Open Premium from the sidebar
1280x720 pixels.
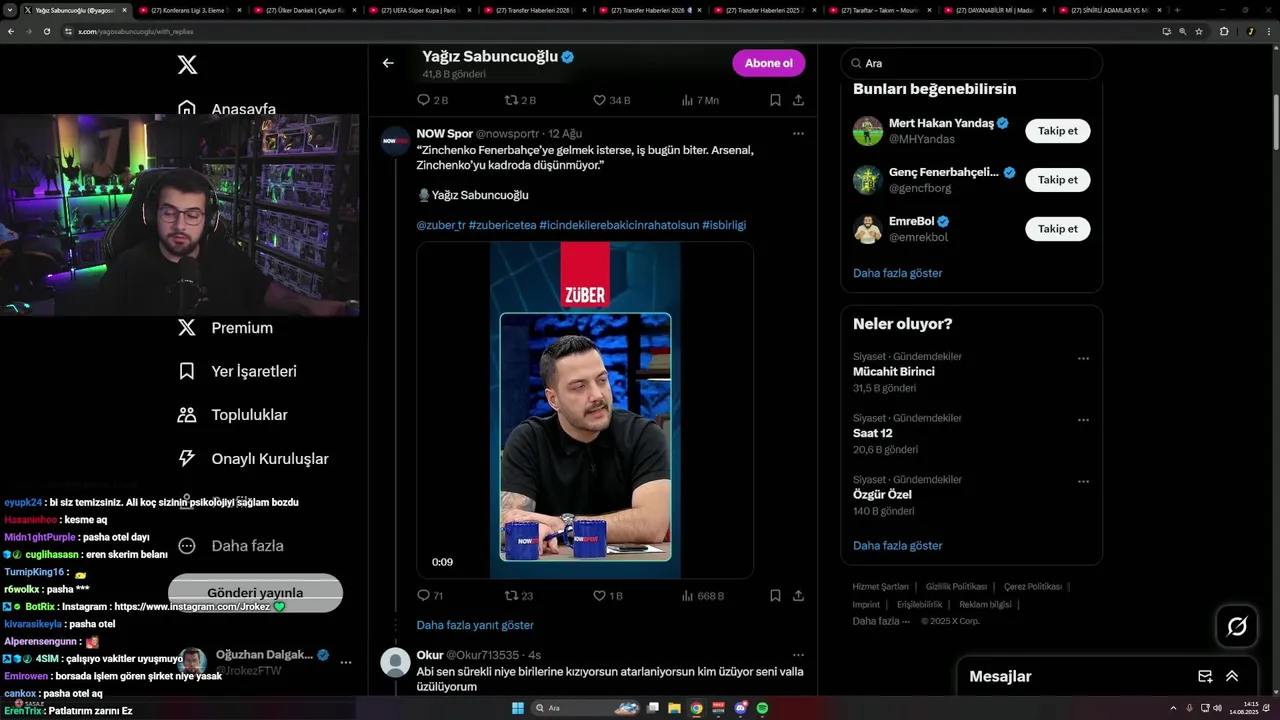[x=225, y=328]
